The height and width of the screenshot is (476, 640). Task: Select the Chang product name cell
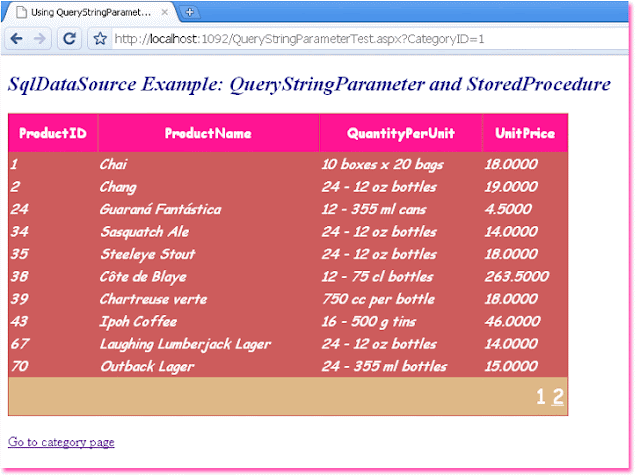[209, 187]
